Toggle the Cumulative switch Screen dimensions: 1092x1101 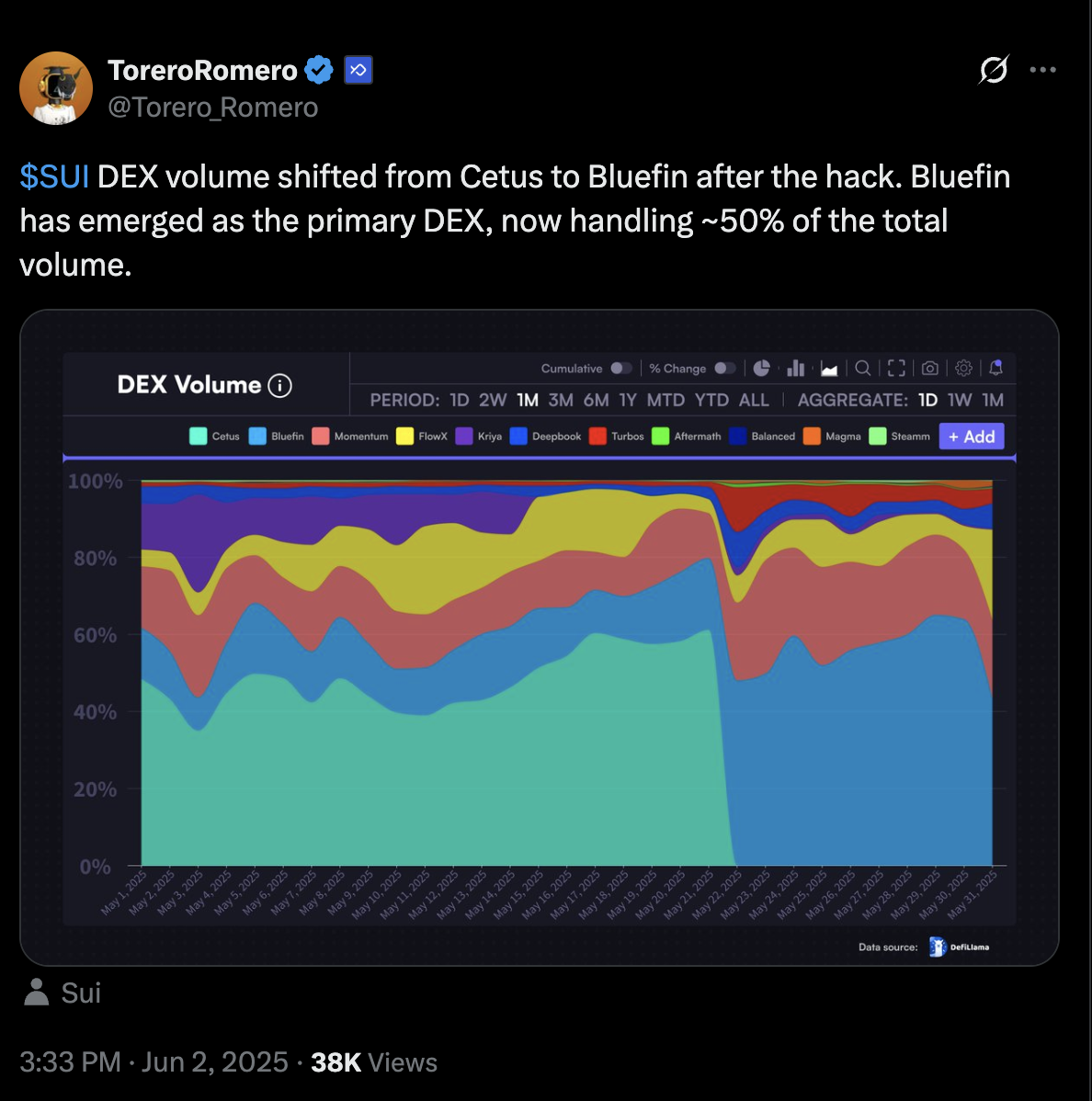621,368
